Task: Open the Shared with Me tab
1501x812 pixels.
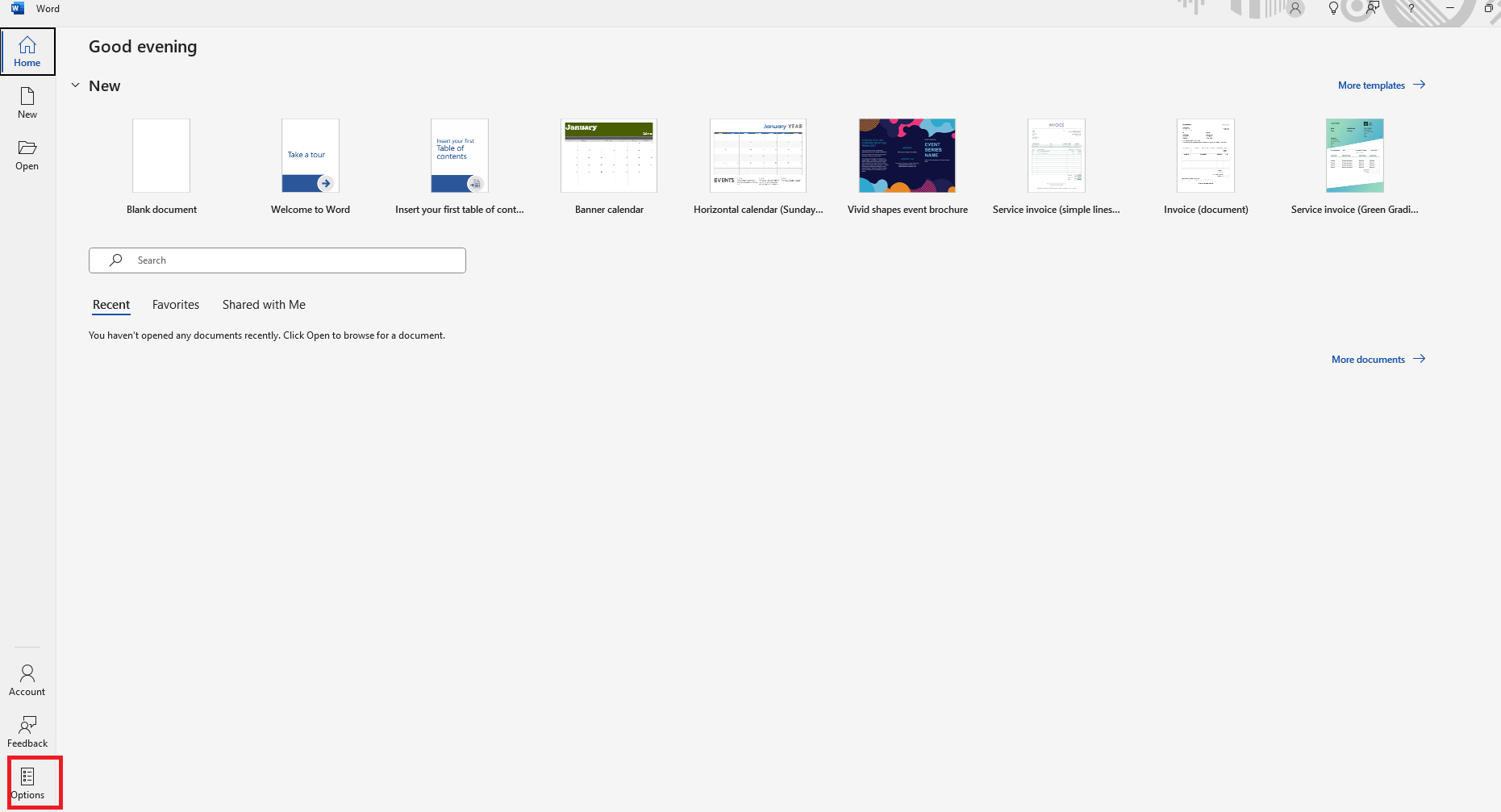Action: 264,304
